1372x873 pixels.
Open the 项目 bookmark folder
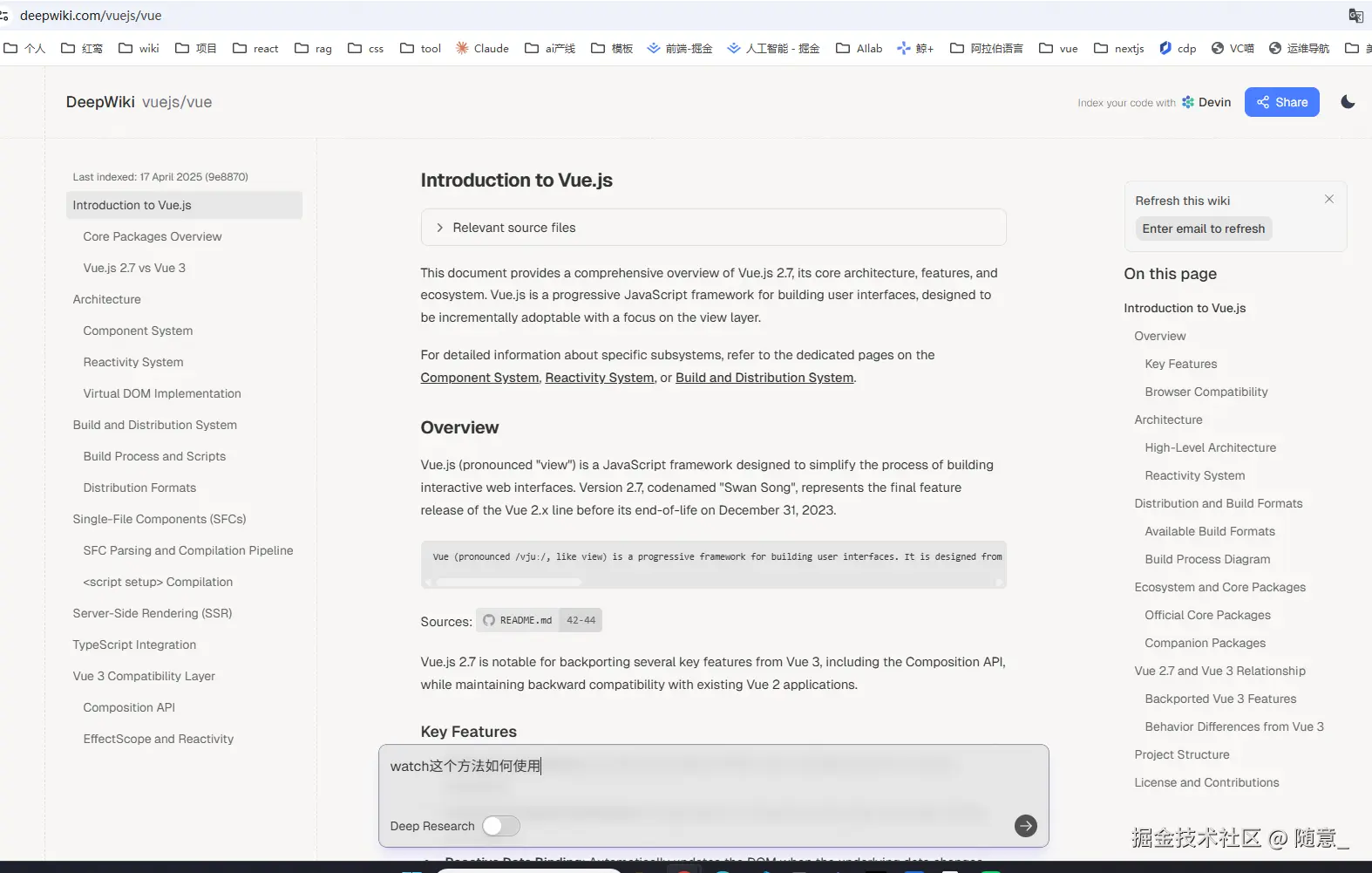(x=196, y=49)
